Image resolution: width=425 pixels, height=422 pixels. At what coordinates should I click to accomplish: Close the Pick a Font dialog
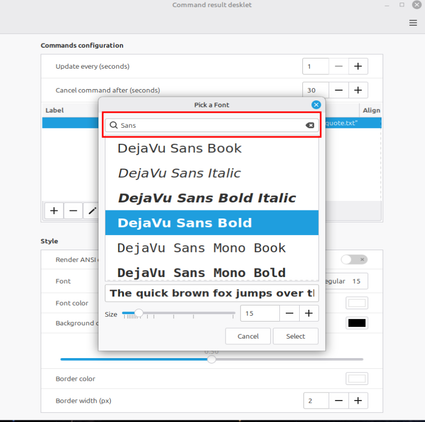click(316, 105)
